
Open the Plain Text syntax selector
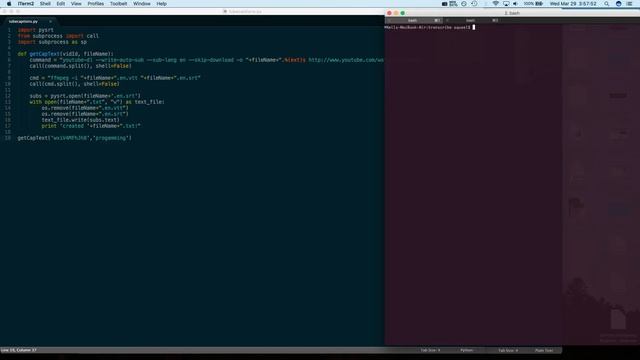544,350
